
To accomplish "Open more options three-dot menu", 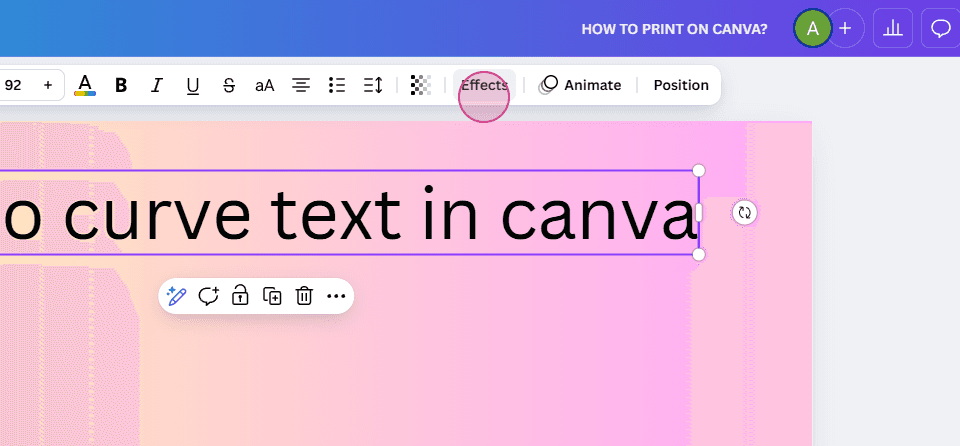I will pos(336,297).
